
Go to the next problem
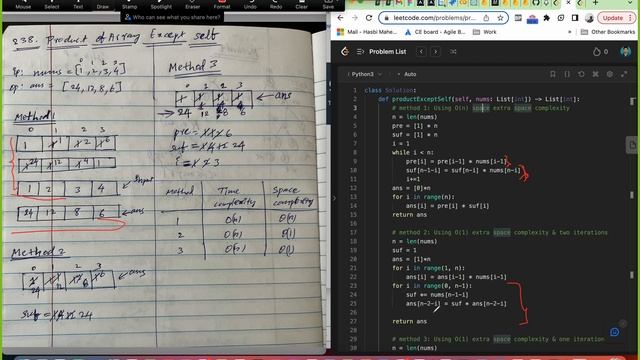pyautogui.click(x=436, y=51)
